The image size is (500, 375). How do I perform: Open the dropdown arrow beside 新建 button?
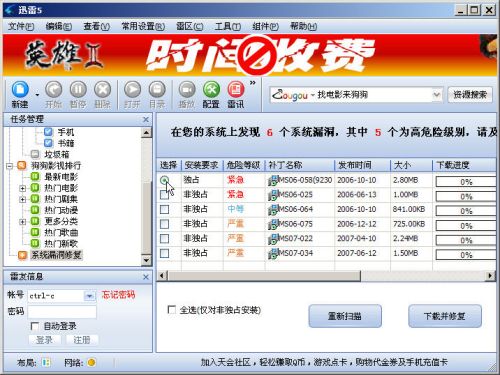[x=37, y=95]
